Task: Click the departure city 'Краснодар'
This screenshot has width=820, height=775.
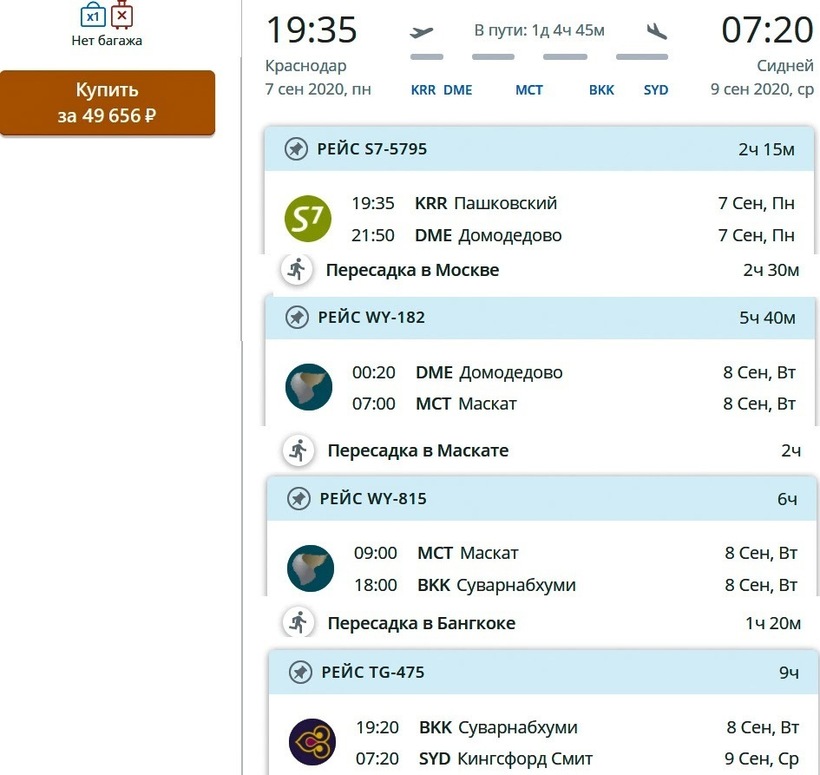Action: coord(305,66)
